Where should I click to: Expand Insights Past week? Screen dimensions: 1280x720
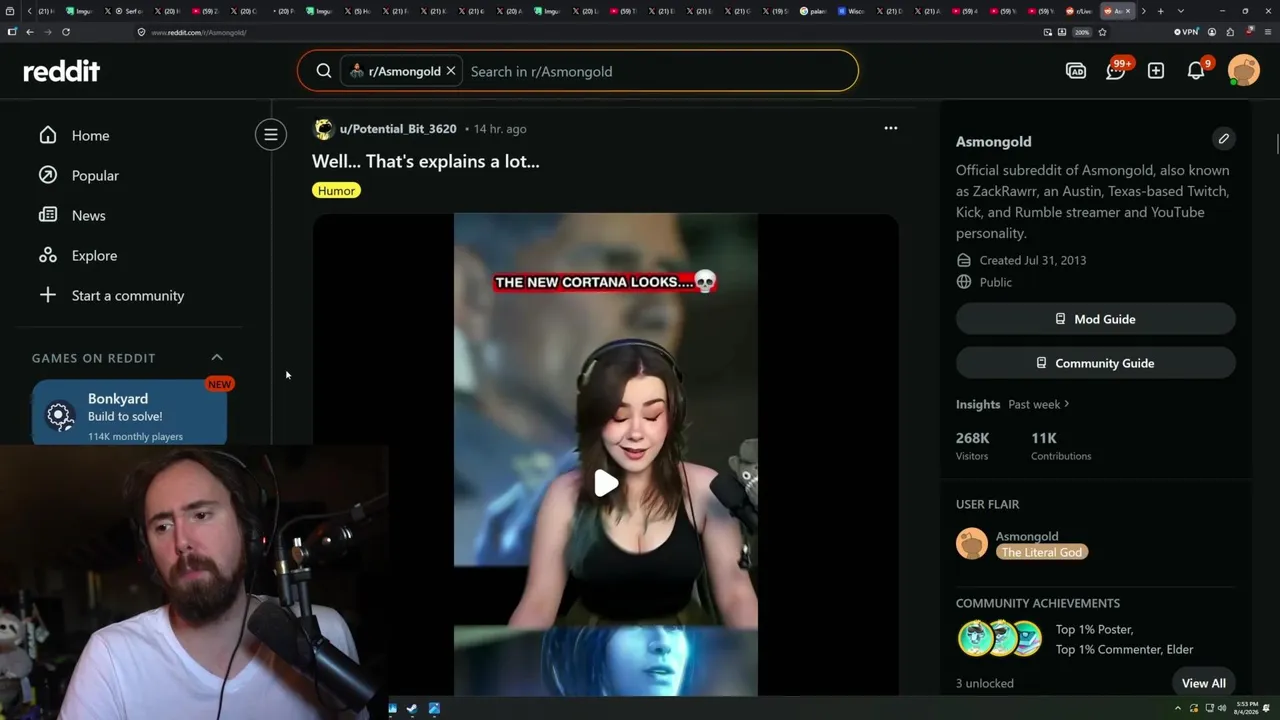[1039, 404]
